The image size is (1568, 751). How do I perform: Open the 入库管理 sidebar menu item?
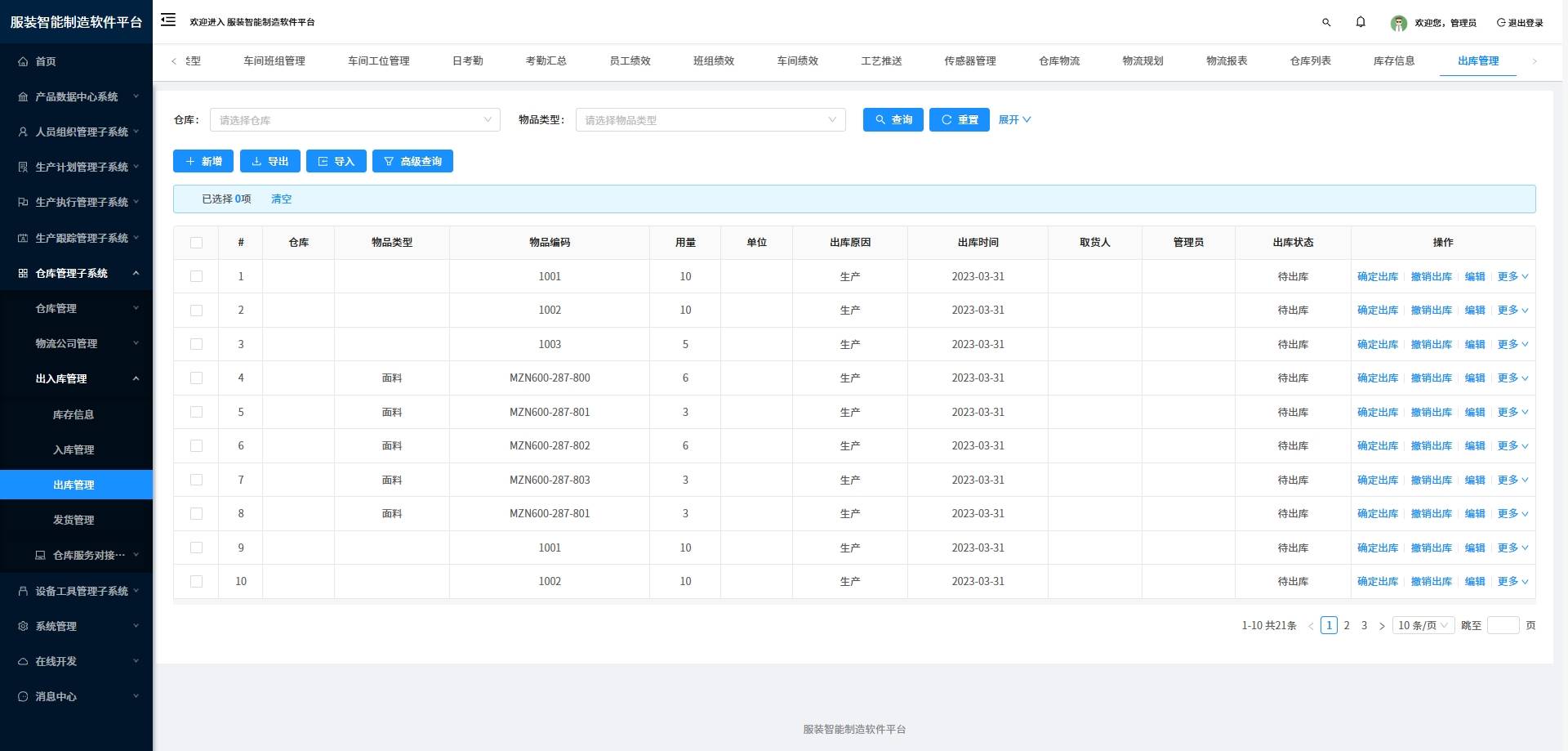click(x=76, y=449)
